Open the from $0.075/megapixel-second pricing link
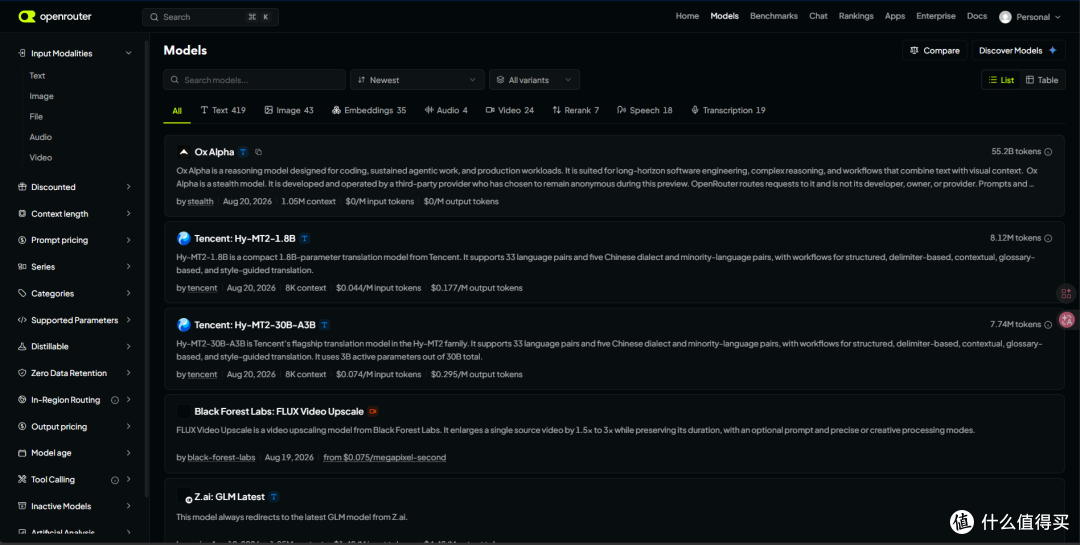Screen dimensions: 1080x545 (384, 457)
